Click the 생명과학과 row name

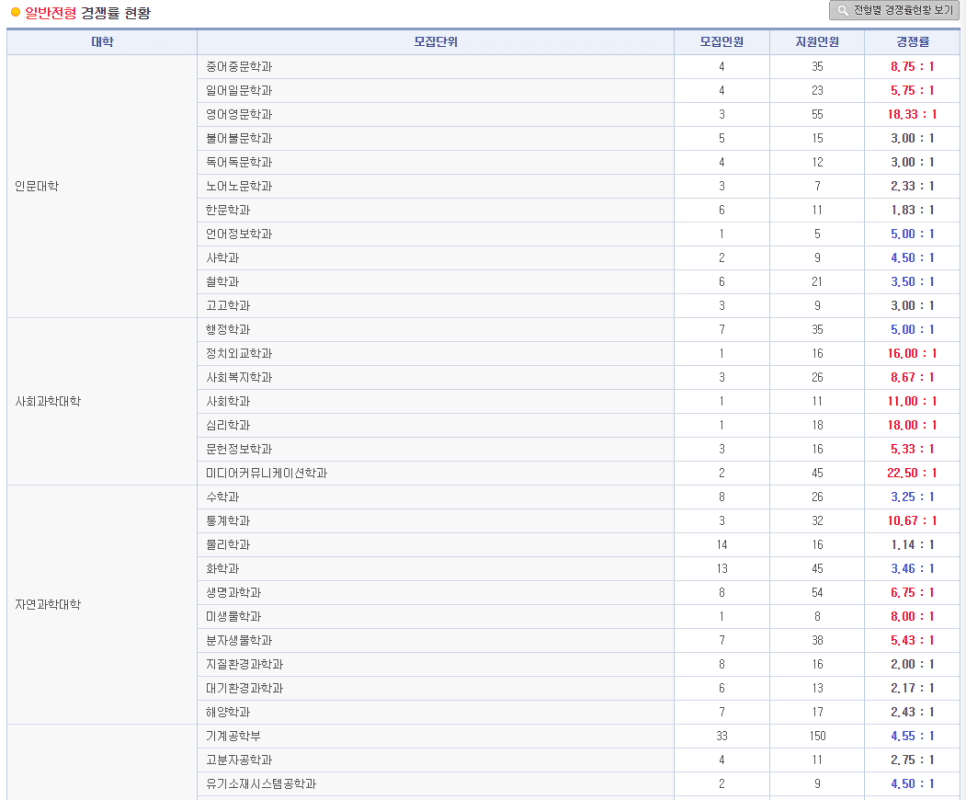(x=233, y=592)
